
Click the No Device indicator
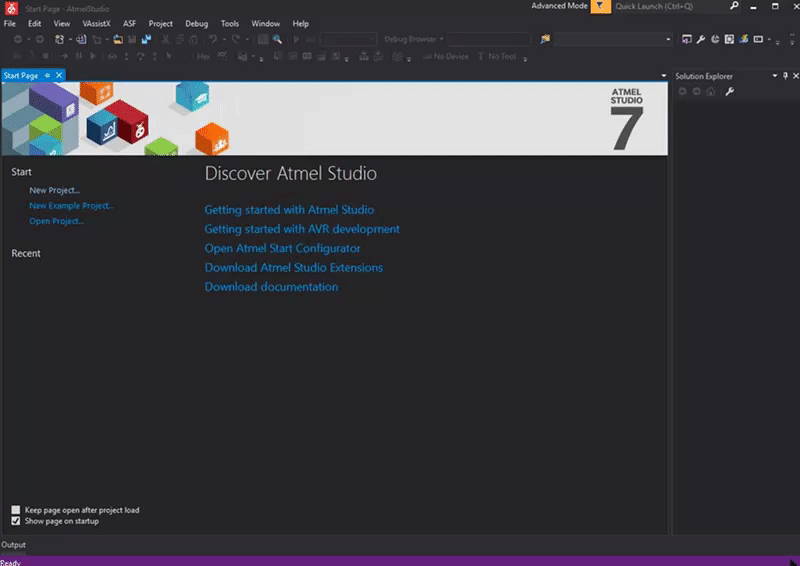445,57
